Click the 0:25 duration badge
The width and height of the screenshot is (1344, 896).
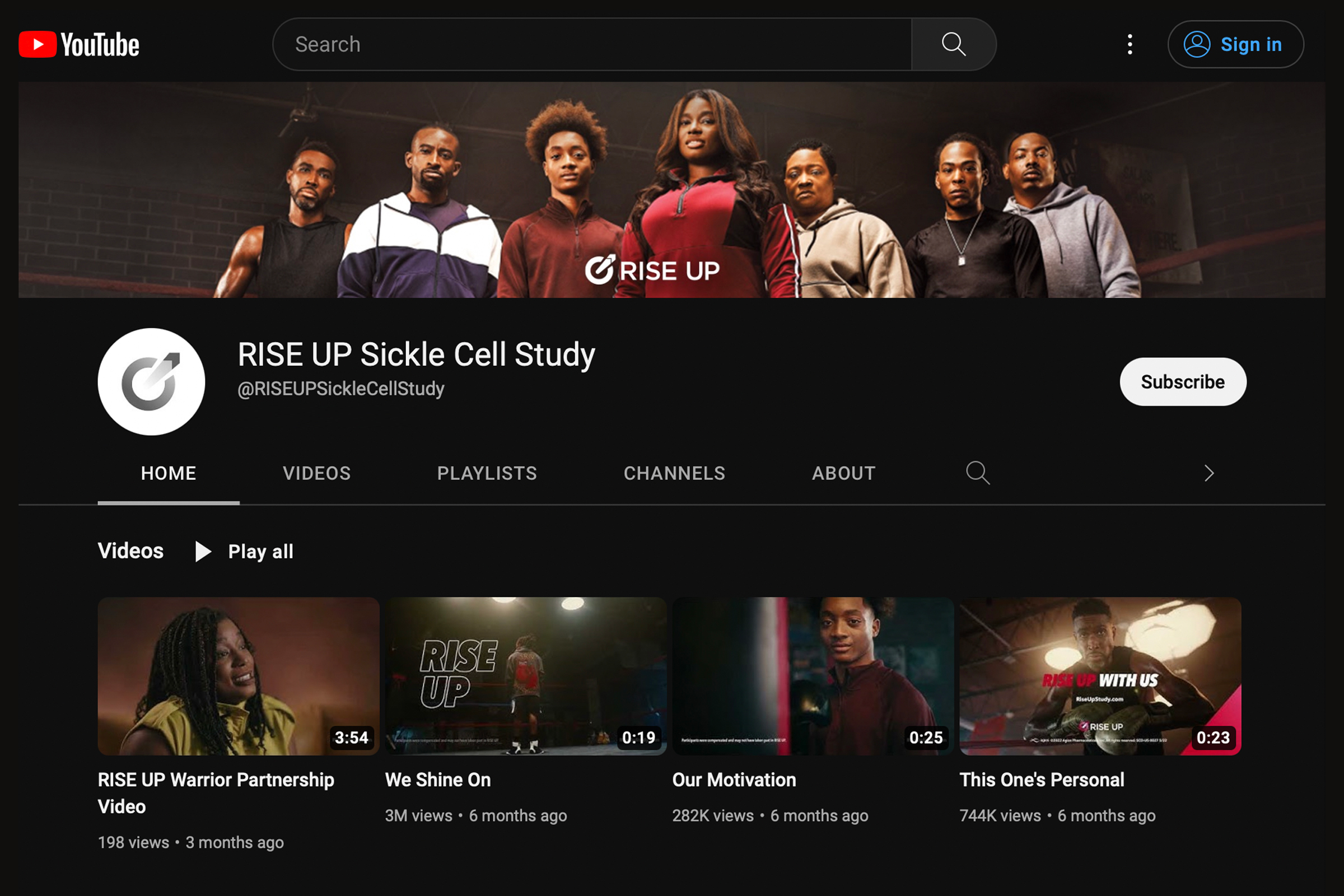pos(926,738)
